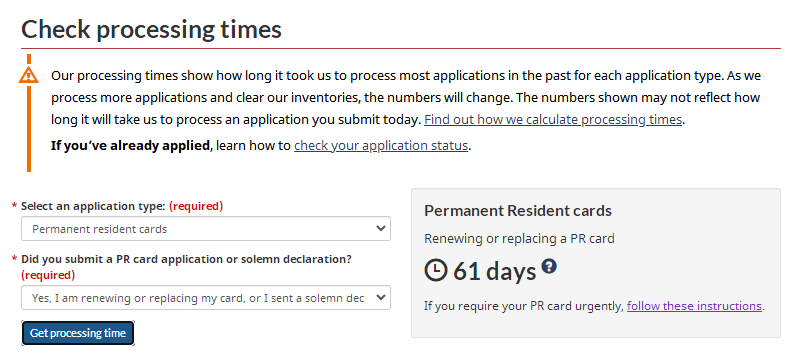Click the Get processing time button
785x362 pixels.
[x=78, y=333]
